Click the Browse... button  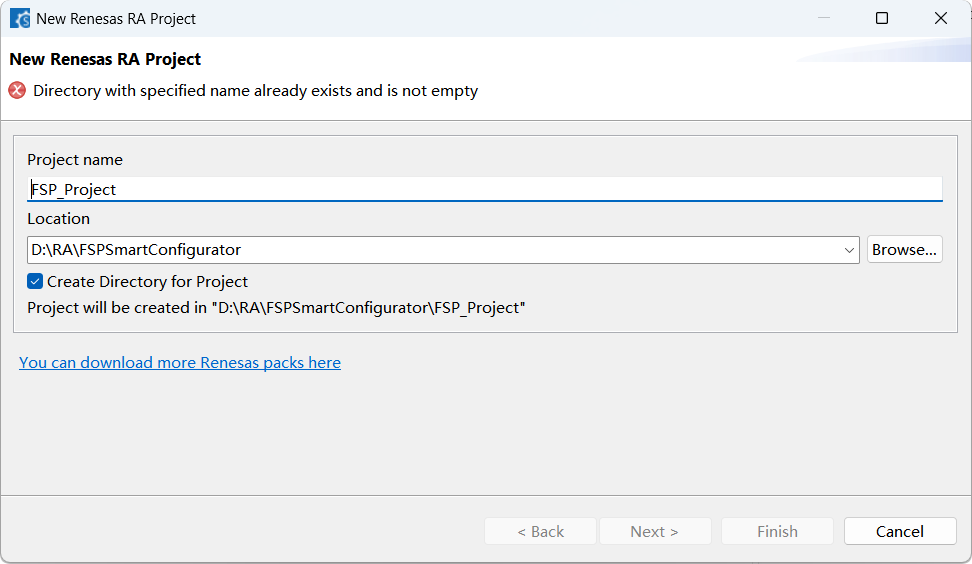pyautogui.click(x=904, y=249)
